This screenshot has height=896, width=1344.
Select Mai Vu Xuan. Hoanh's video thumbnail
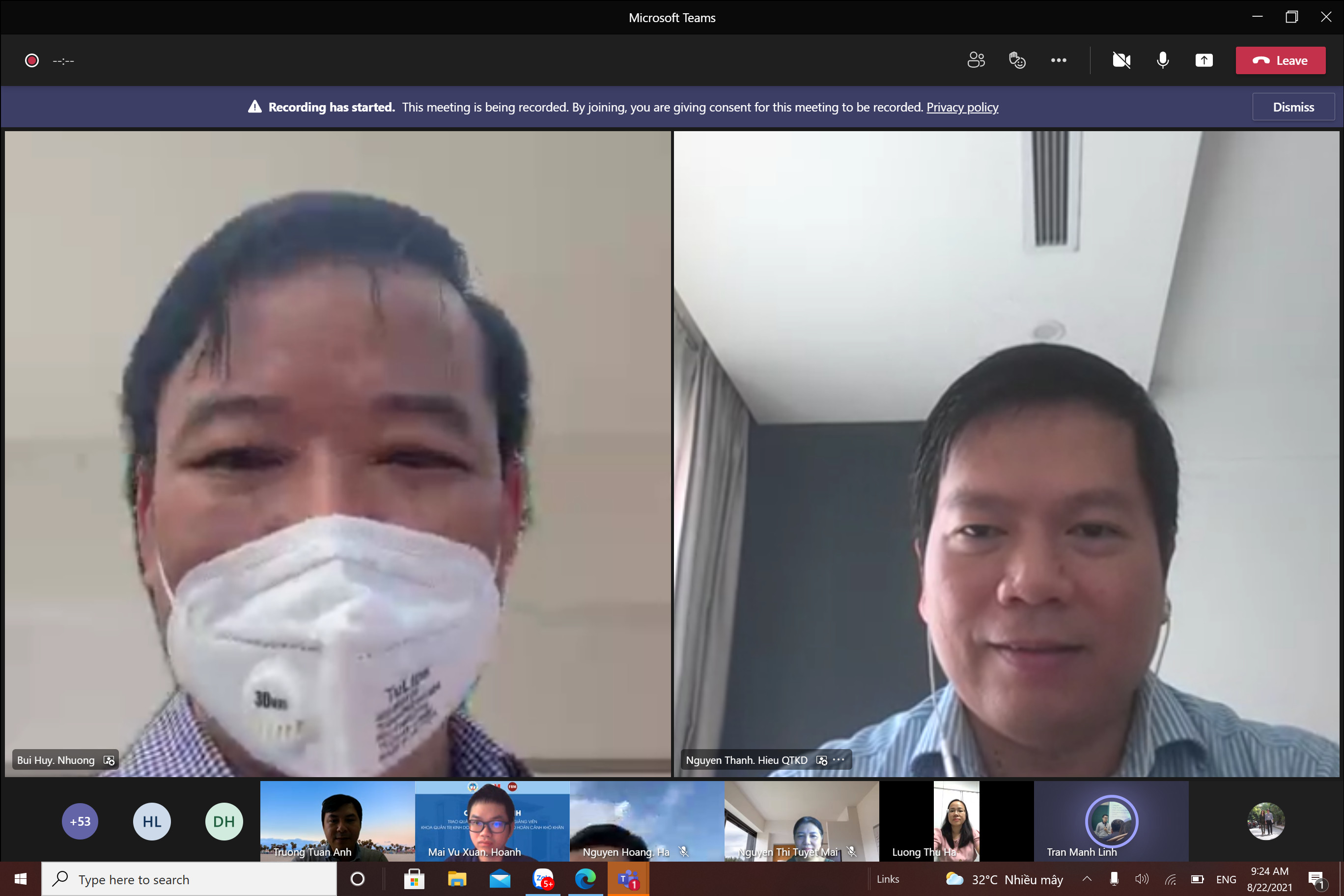point(492,821)
